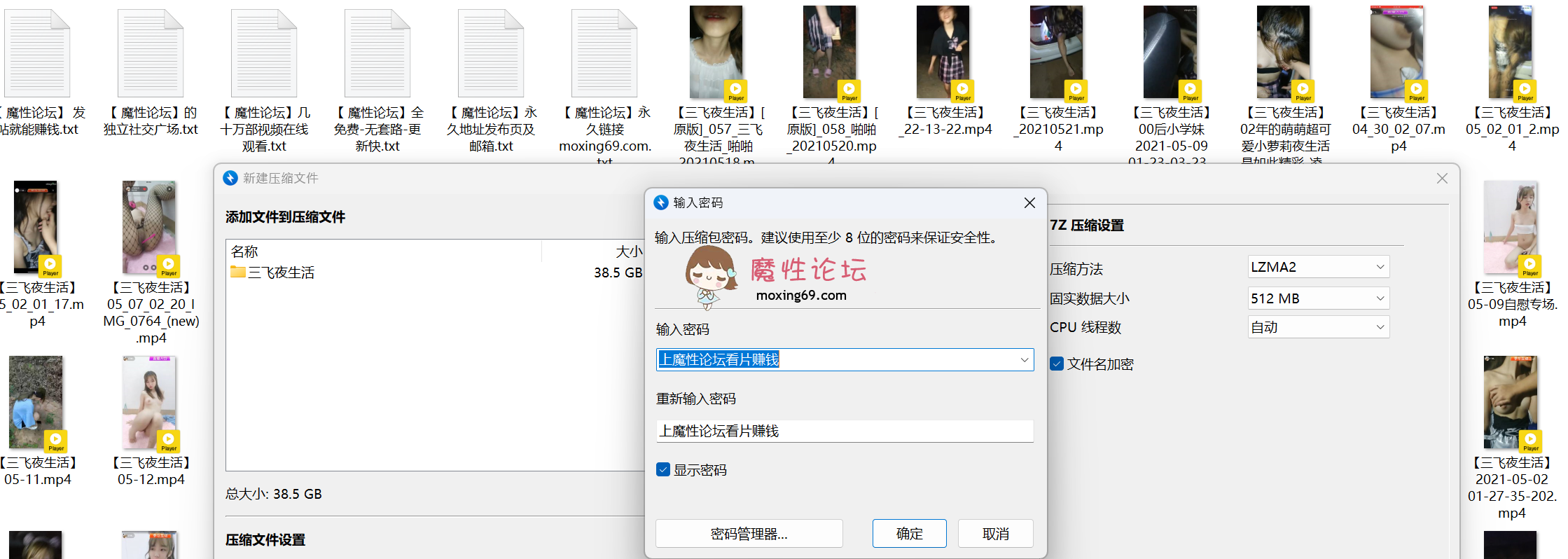The image size is (1568, 559).
Task: Select the 独立社交广场.txt text file icon
Action: (151, 54)
